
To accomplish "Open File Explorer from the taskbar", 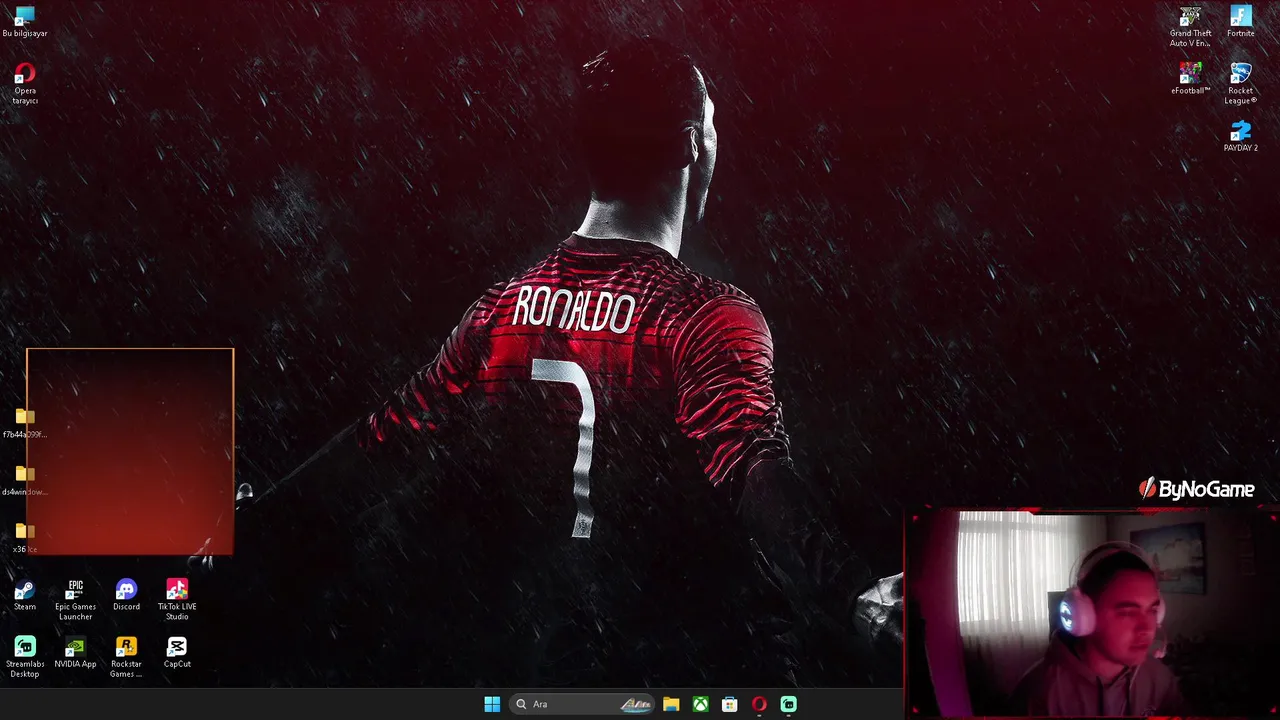I will (x=671, y=704).
